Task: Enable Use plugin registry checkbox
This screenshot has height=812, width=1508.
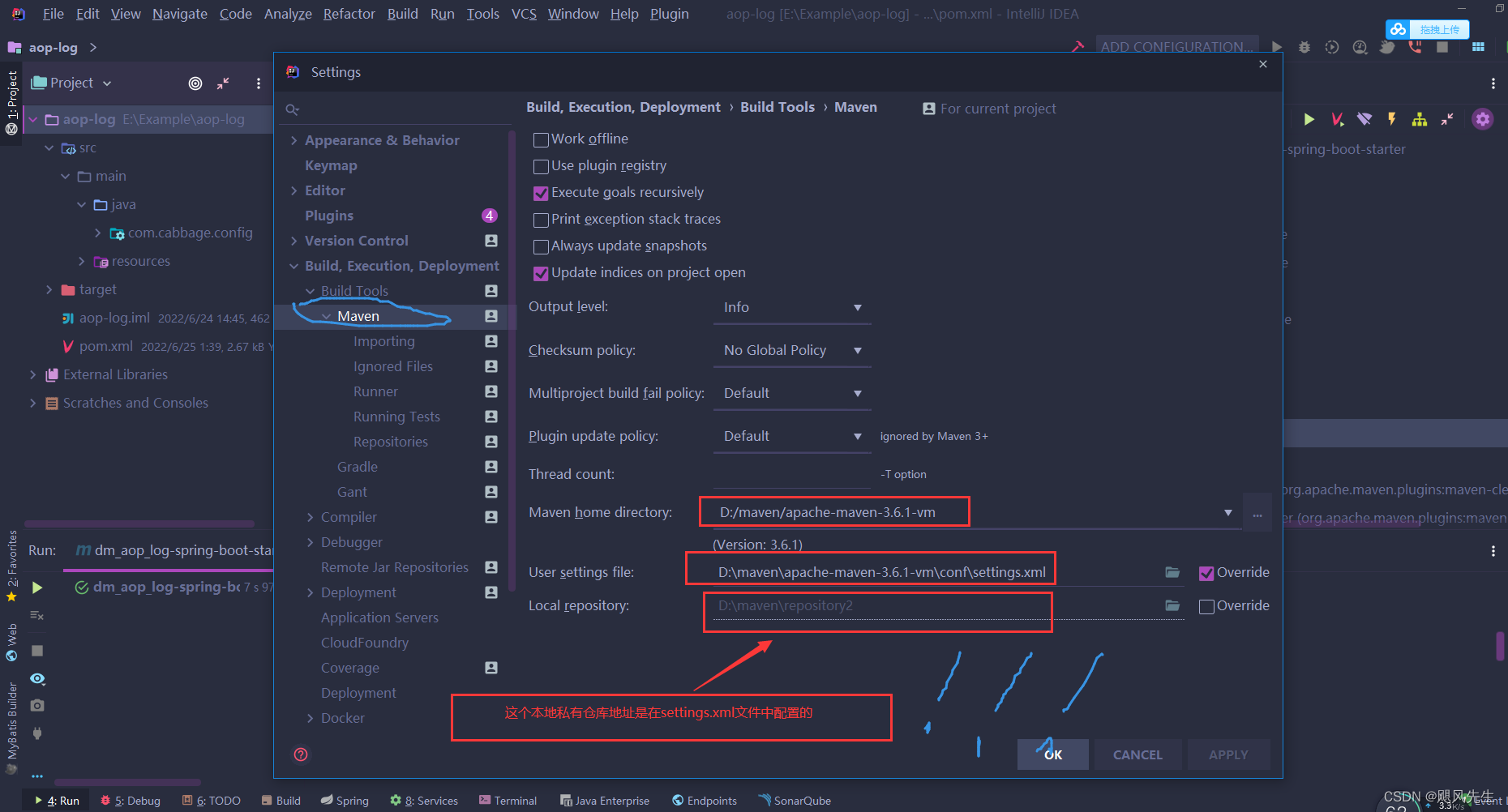Action: tap(541, 166)
